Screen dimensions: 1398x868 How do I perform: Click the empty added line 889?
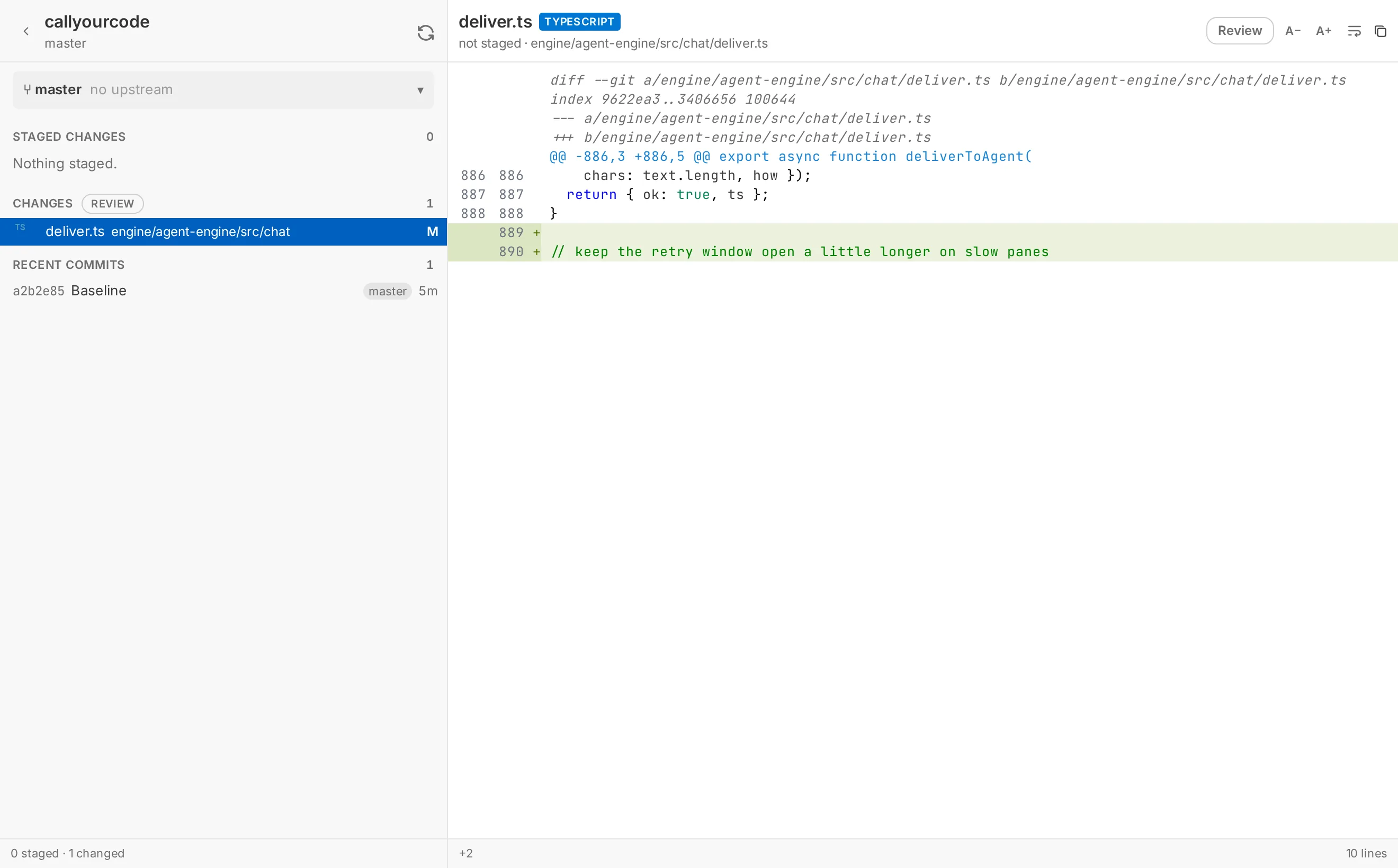pos(922,233)
